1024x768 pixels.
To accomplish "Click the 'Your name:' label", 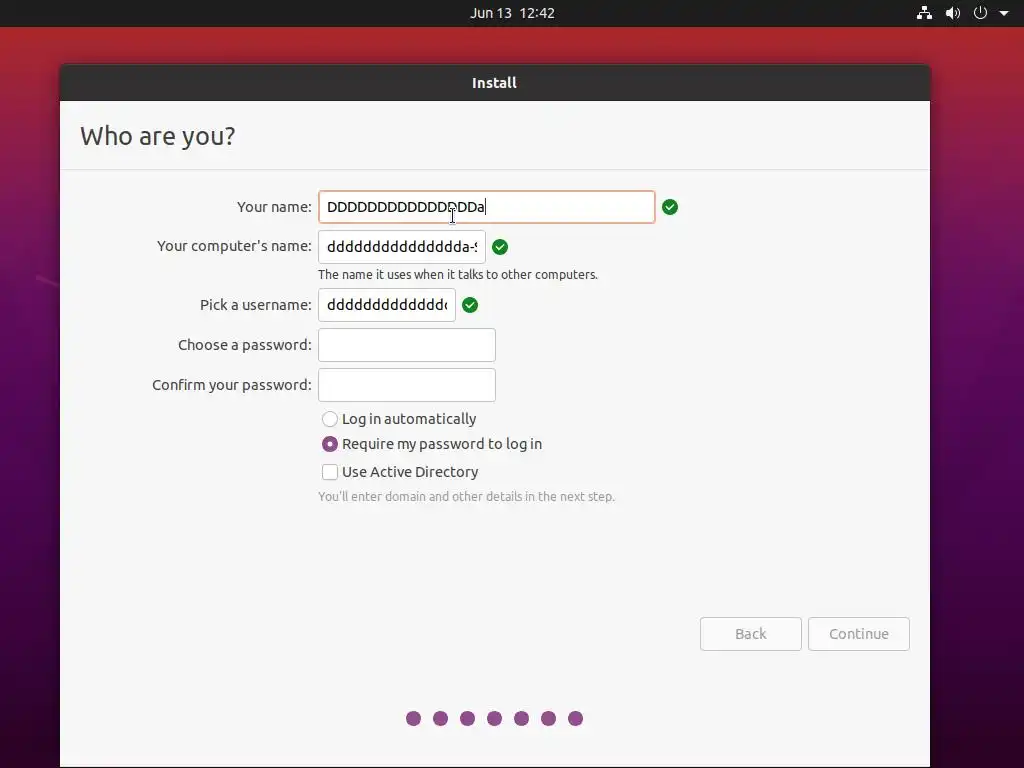I will click(274, 207).
